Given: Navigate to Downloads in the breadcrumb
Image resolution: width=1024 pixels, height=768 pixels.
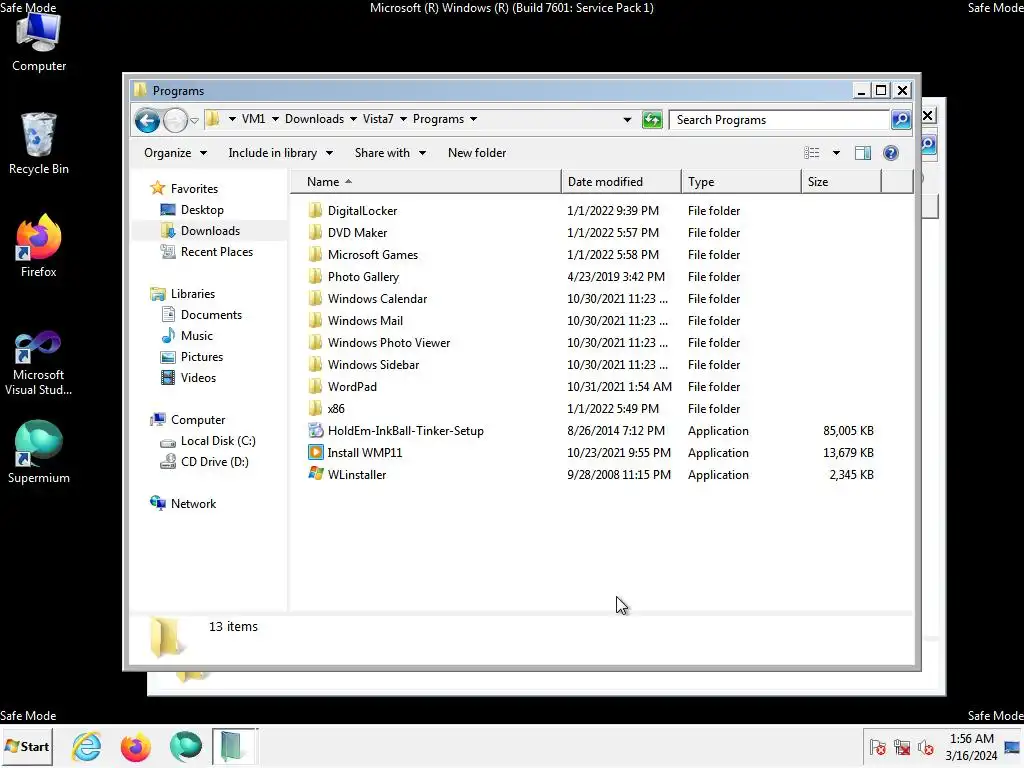Looking at the screenshot, I should tap(314, 119).
